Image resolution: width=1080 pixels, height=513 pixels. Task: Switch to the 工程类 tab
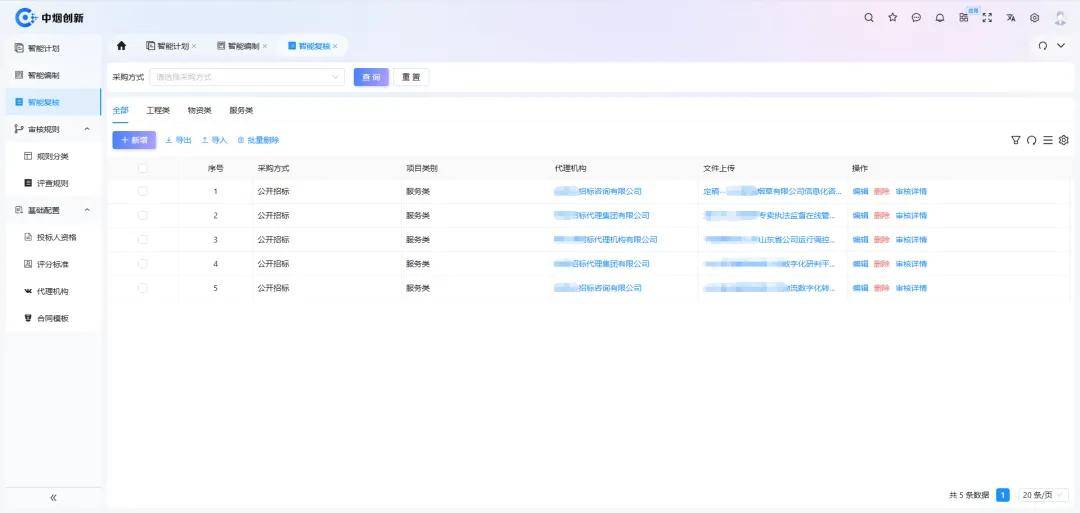(158, 110)
